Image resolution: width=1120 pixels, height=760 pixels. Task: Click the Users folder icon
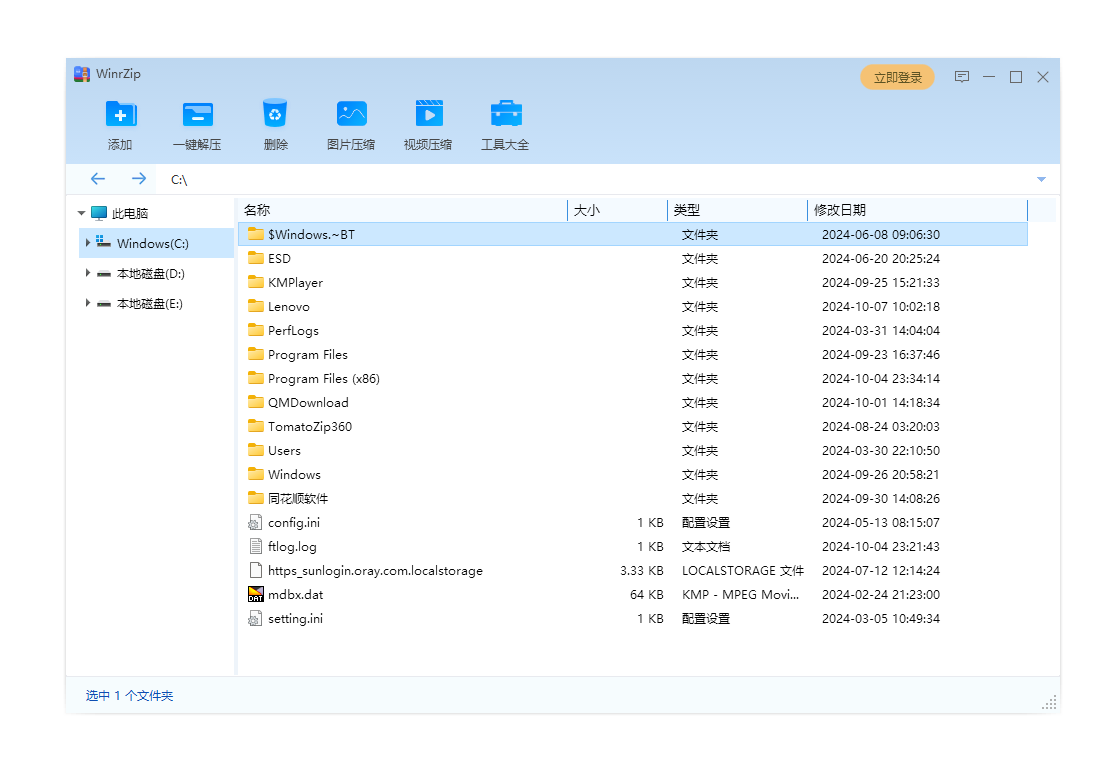tap(256, 449)
